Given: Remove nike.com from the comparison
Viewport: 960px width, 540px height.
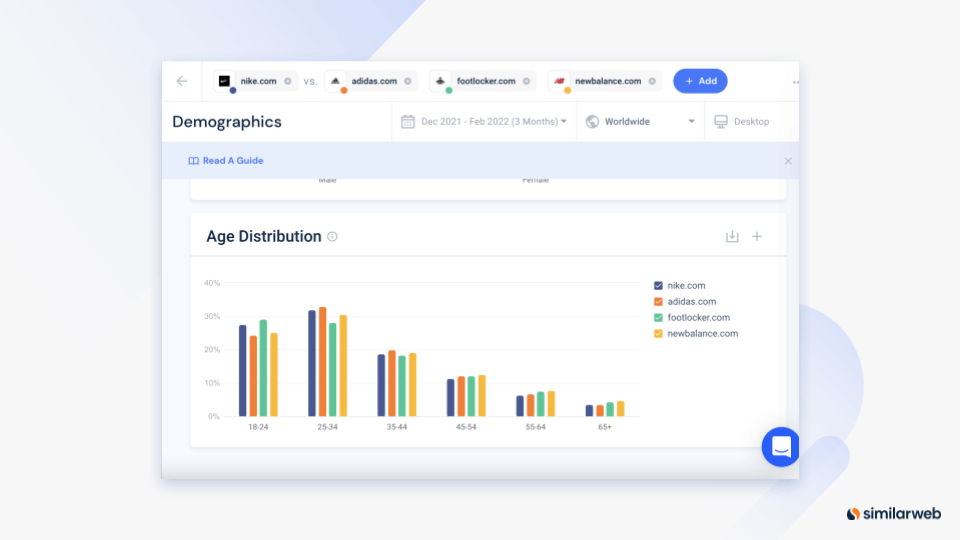Looking at the screenshot, I should pyautogui.click(x=288, y=81).
